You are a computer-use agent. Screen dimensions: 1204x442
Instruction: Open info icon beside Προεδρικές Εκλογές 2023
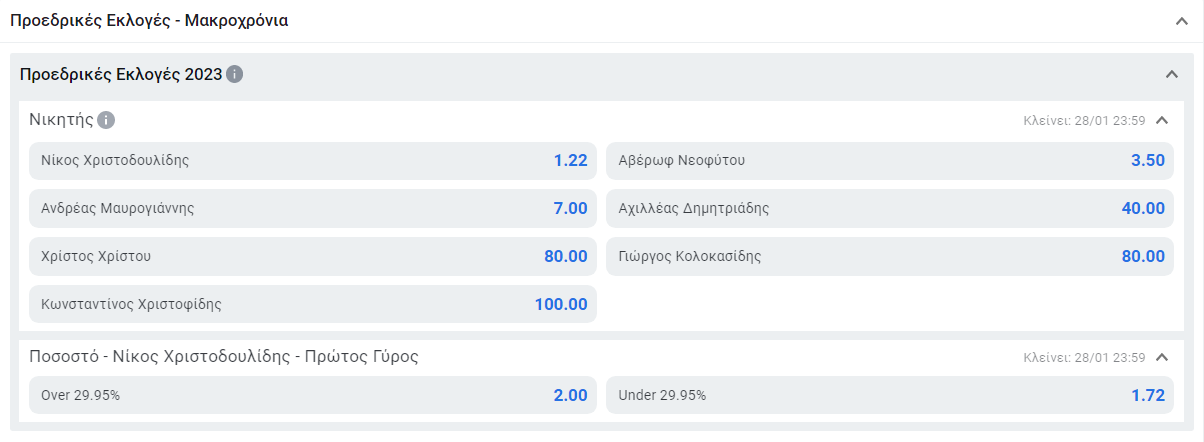(x=235, y=74)
